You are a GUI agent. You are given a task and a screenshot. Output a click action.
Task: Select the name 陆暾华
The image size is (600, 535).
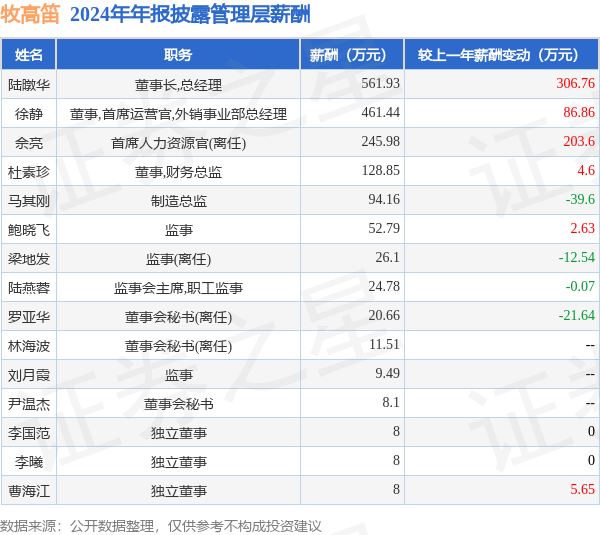(x=29, y=85)
